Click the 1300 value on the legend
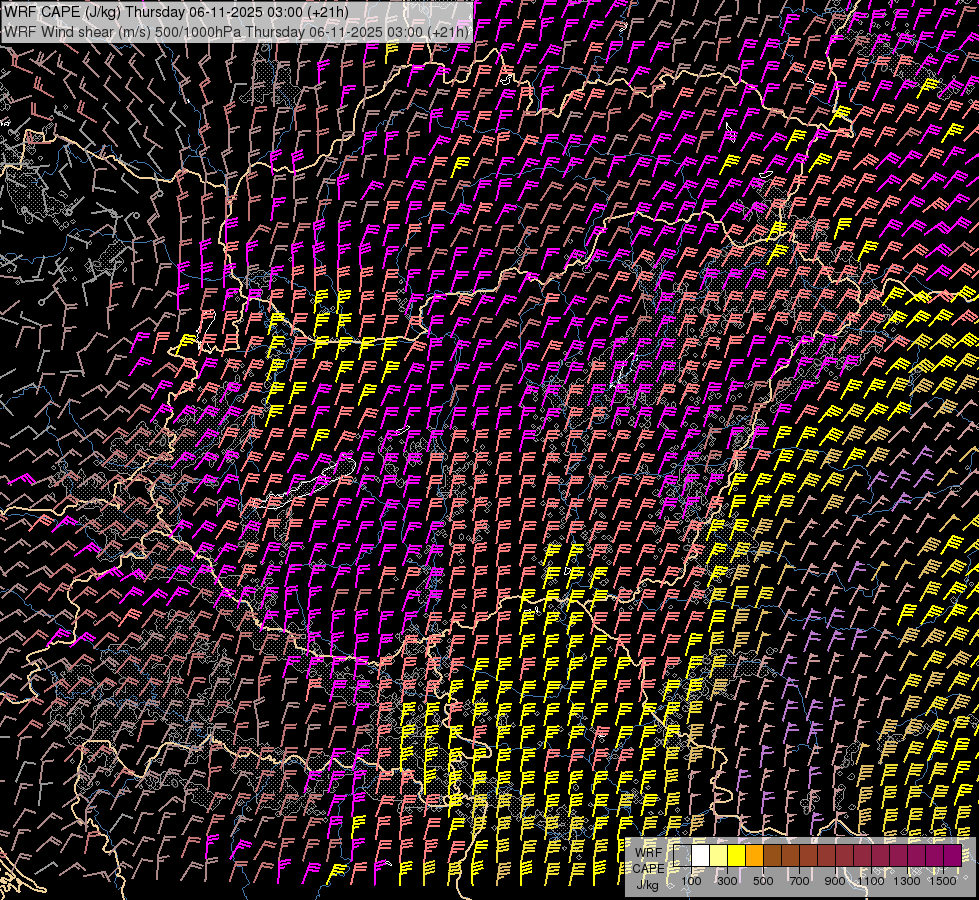 [907, 880]
